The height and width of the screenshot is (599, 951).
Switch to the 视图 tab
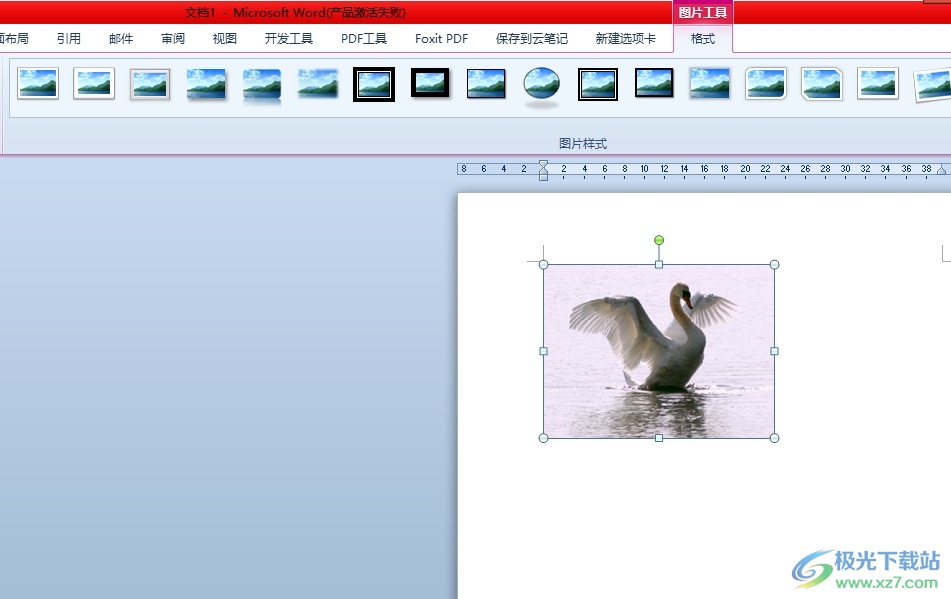(x=224, y=39)
